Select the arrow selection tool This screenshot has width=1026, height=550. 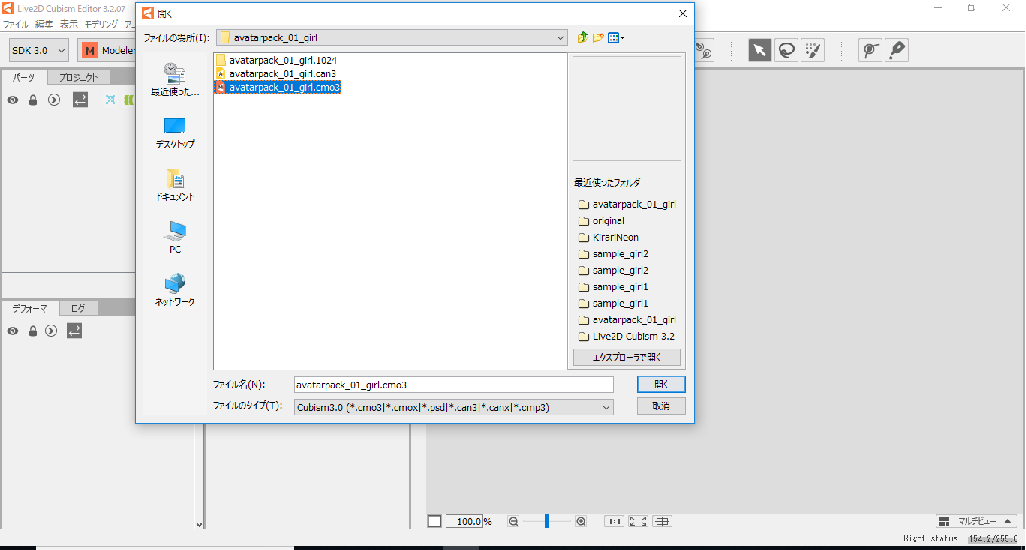coord(760,50)
